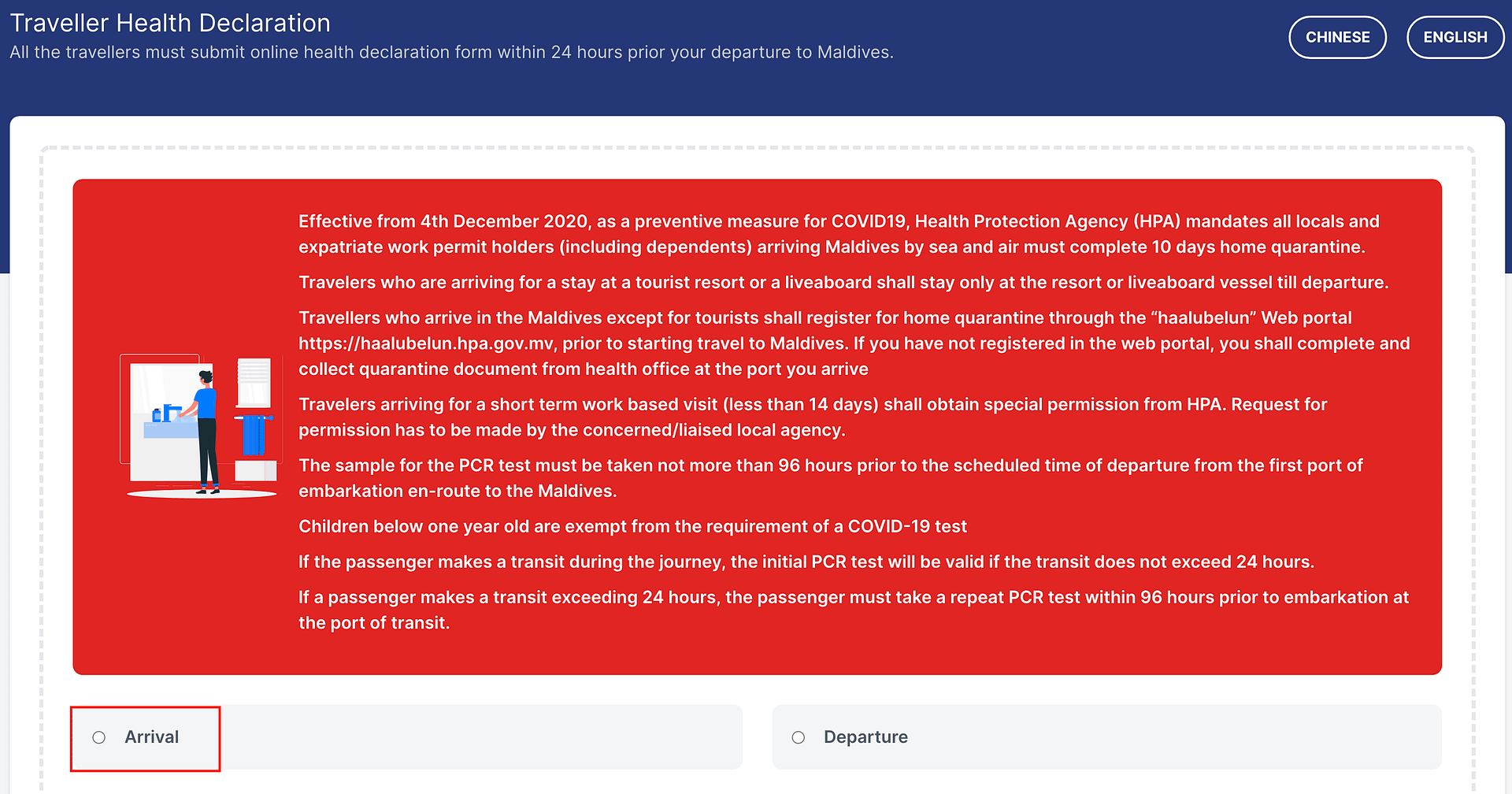Select the Arrival radio button
This screenshot has height=794, width=1512.
99,737
